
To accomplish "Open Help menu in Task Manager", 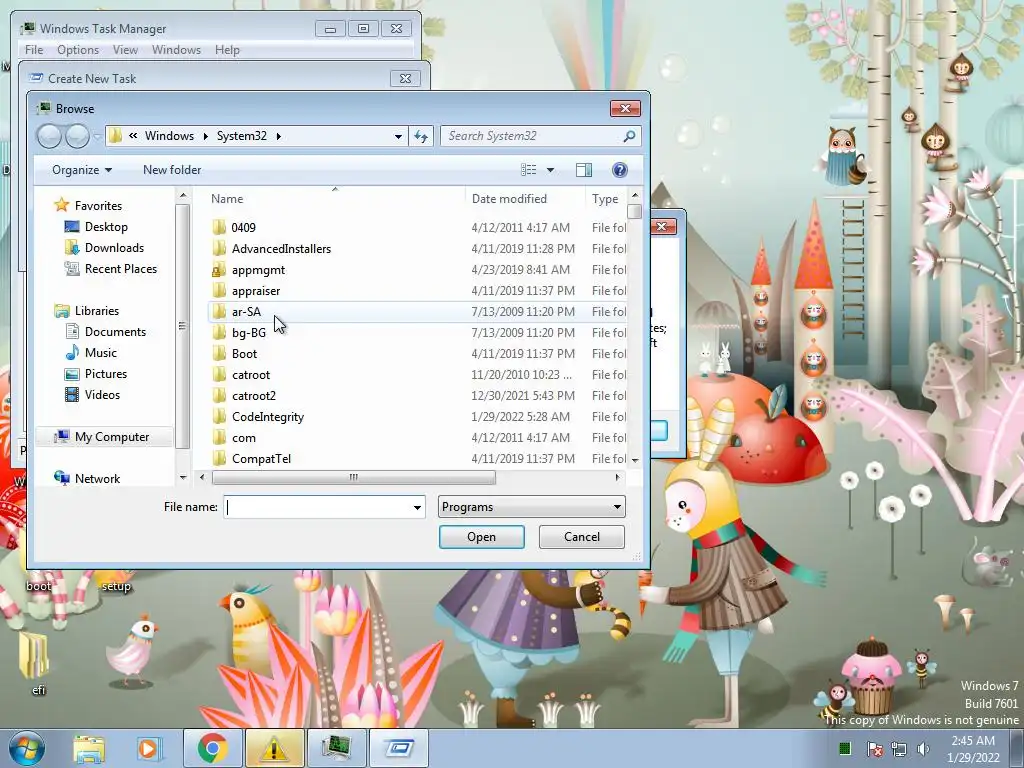I will coord(227,50).
